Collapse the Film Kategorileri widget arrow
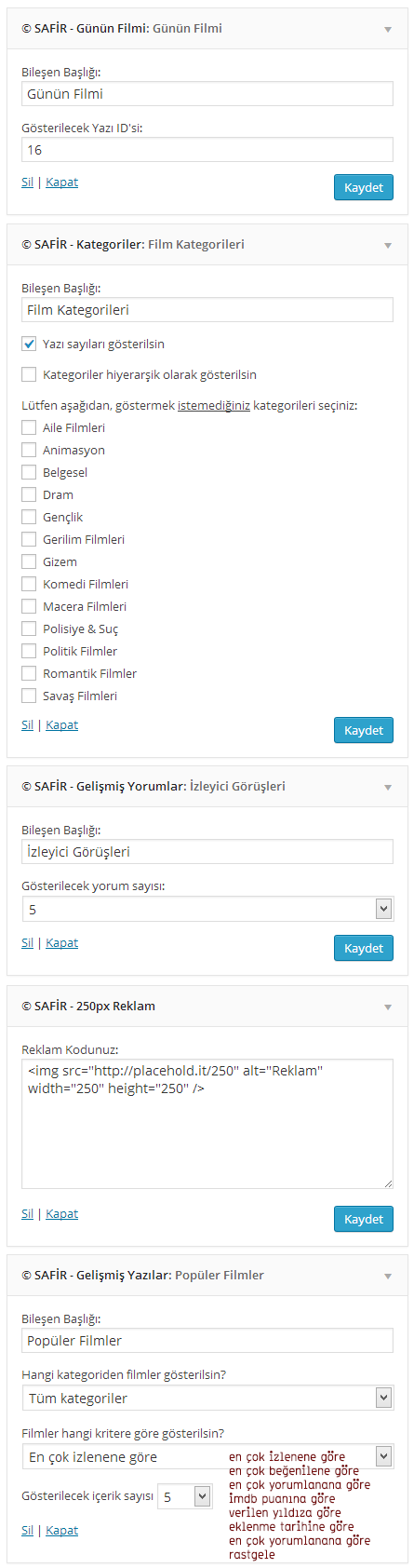 pyautogui.click(x=388, y=245)
